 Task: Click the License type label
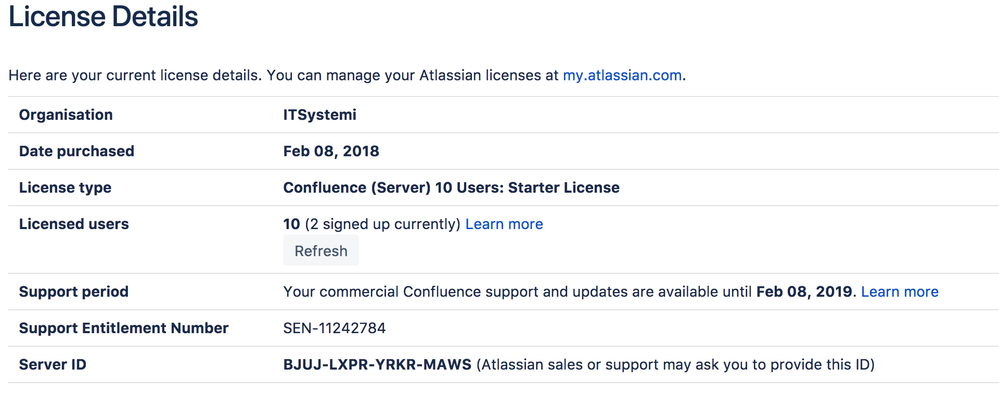click(65, 187)
